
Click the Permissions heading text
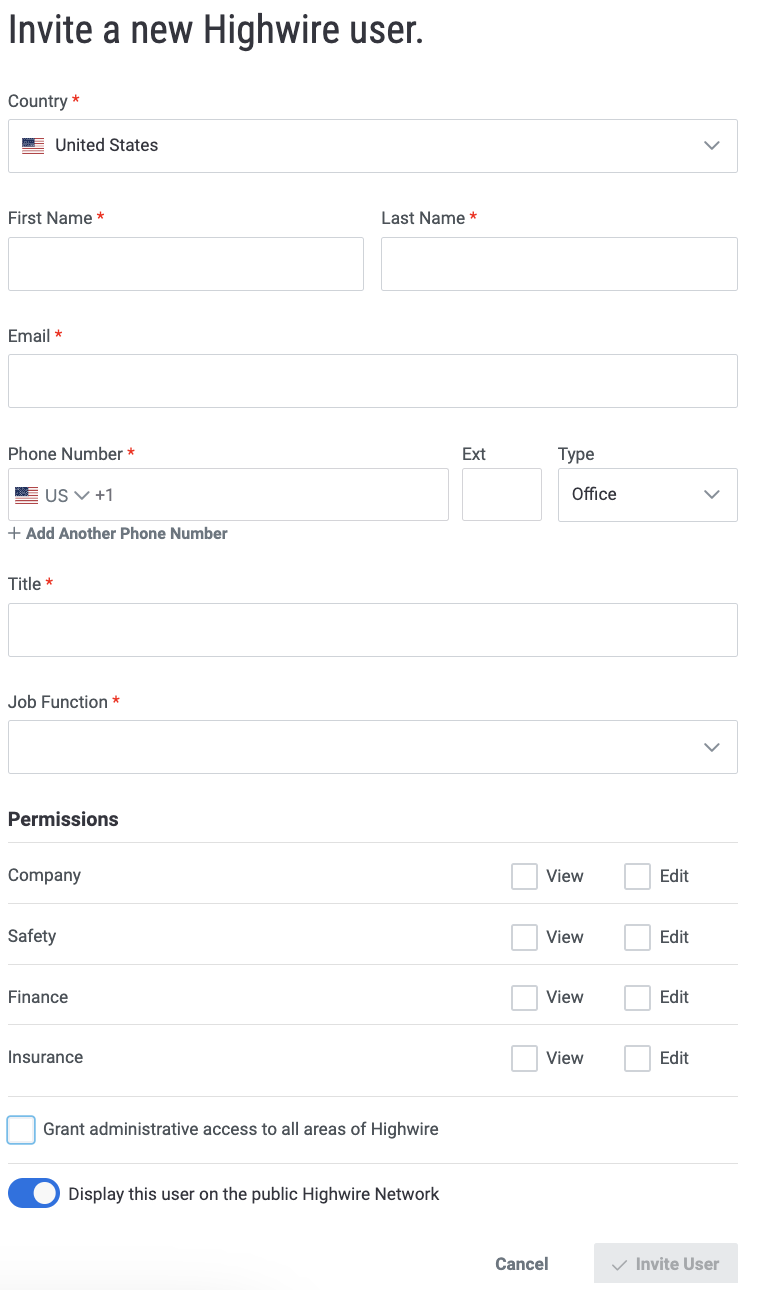pyautogui.click(x=63, y=819)
